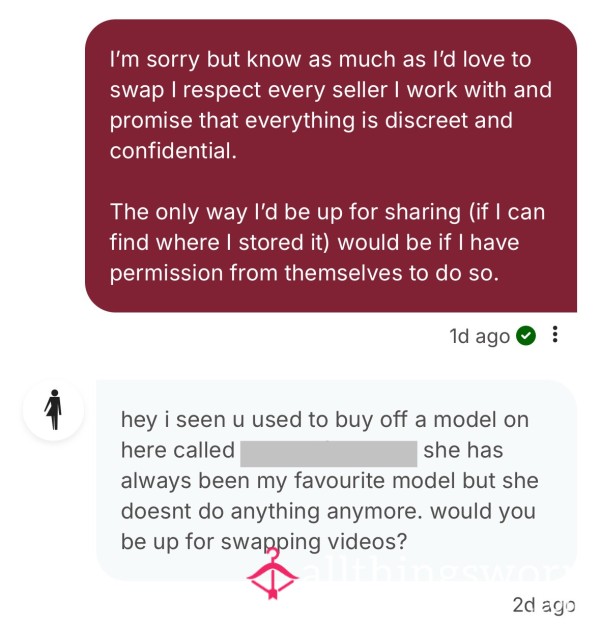Open the sender's female silhouette avatar
The image size is (600, 628).
[x=53, y=410]
